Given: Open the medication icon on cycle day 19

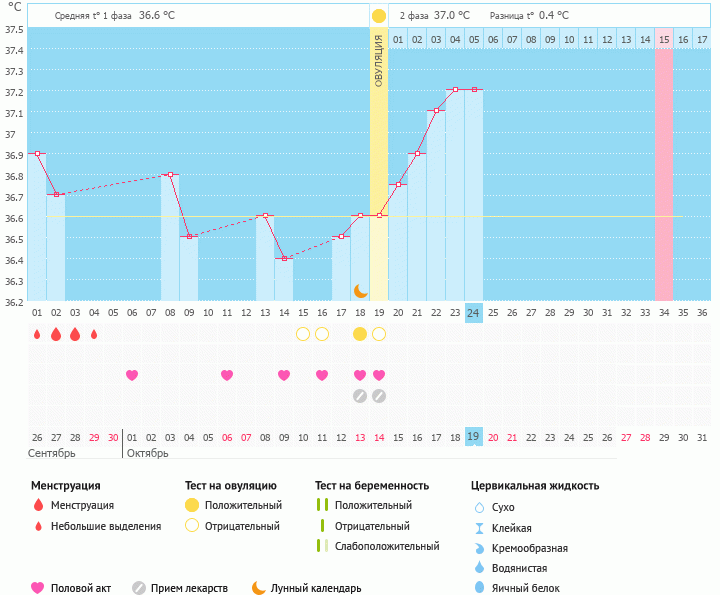Looking at the screenshot, I should pos(379,396).
